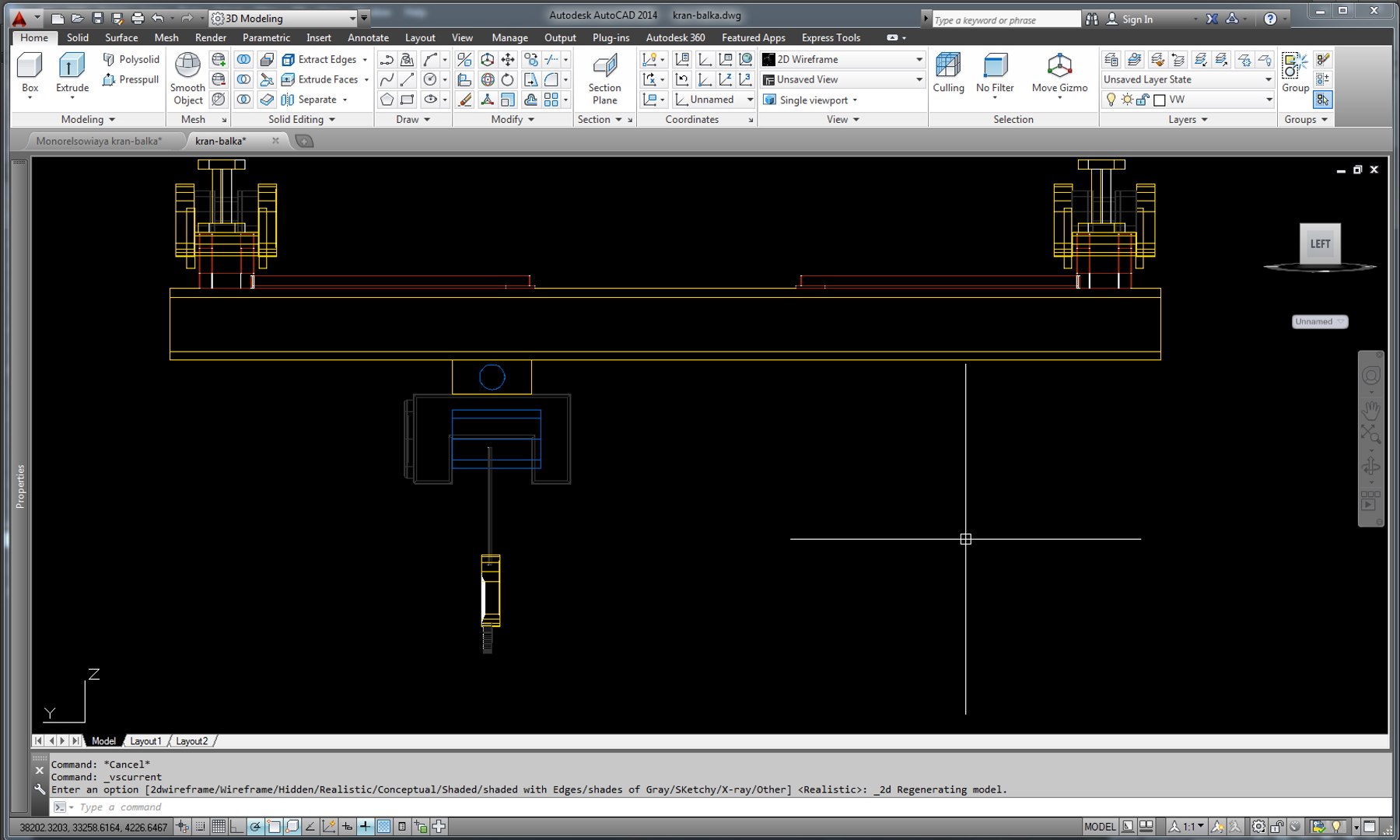Open the 3D Modeling workspace dropdown
Viewport: 1400px width, 840px height.
point(284,18)
